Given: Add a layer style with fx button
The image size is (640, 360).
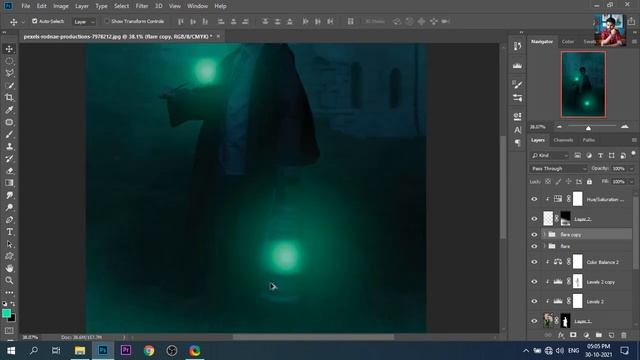Looking at the screenshot, I should click(x=561, y=335).
